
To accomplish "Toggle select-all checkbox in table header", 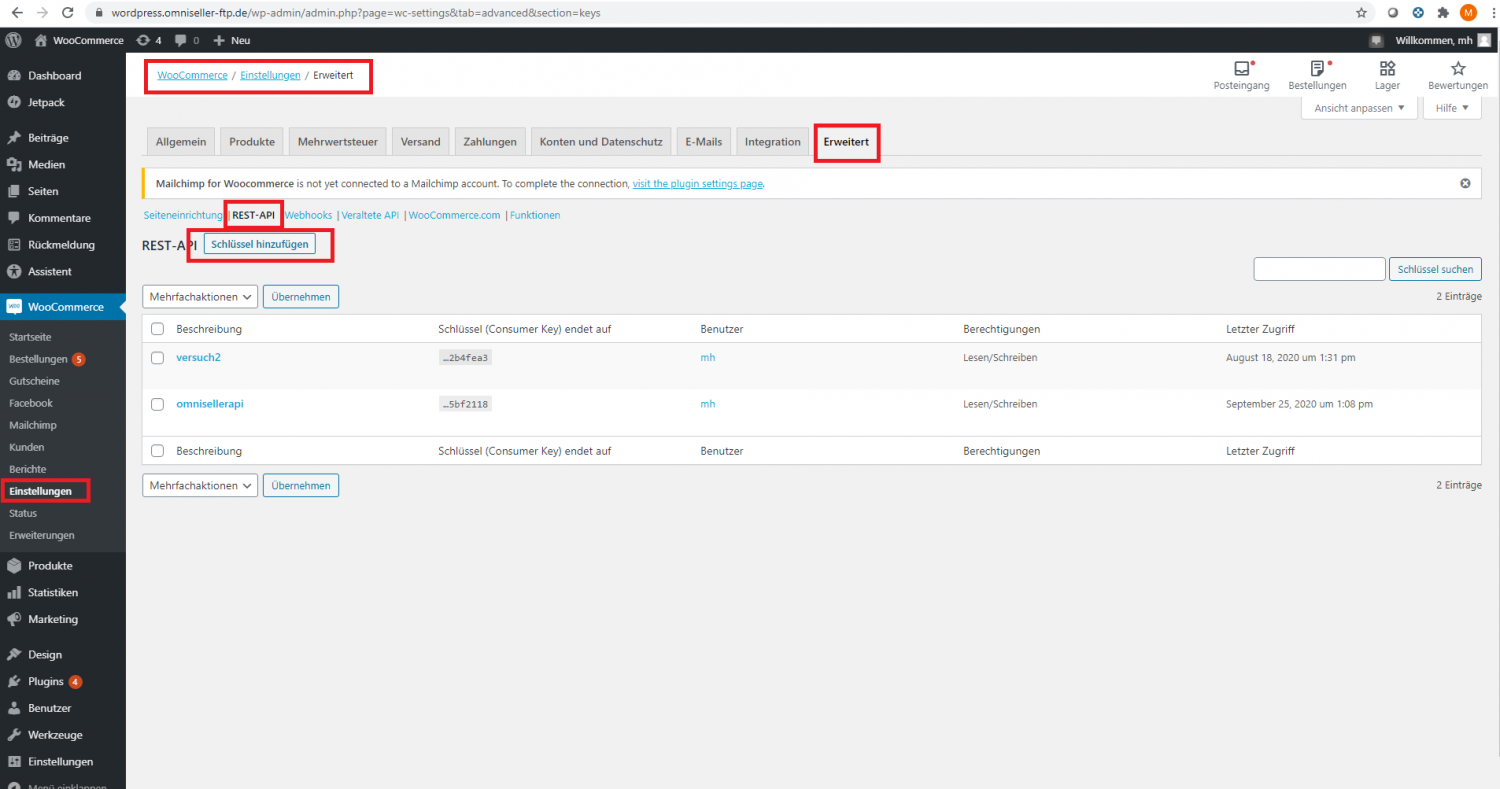I will [x=157, y=329].
